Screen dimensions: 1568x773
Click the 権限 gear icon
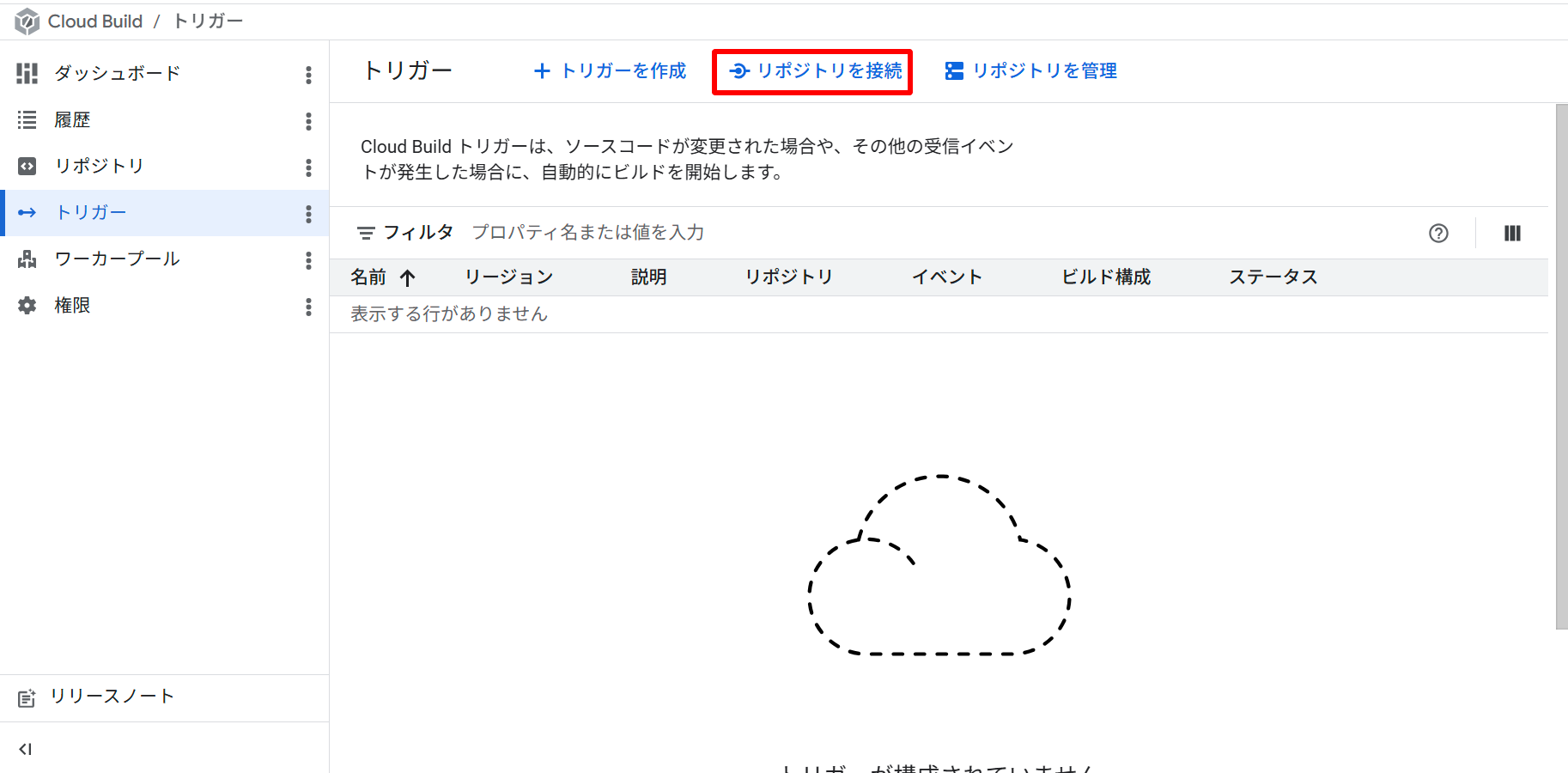click(27, 305)
